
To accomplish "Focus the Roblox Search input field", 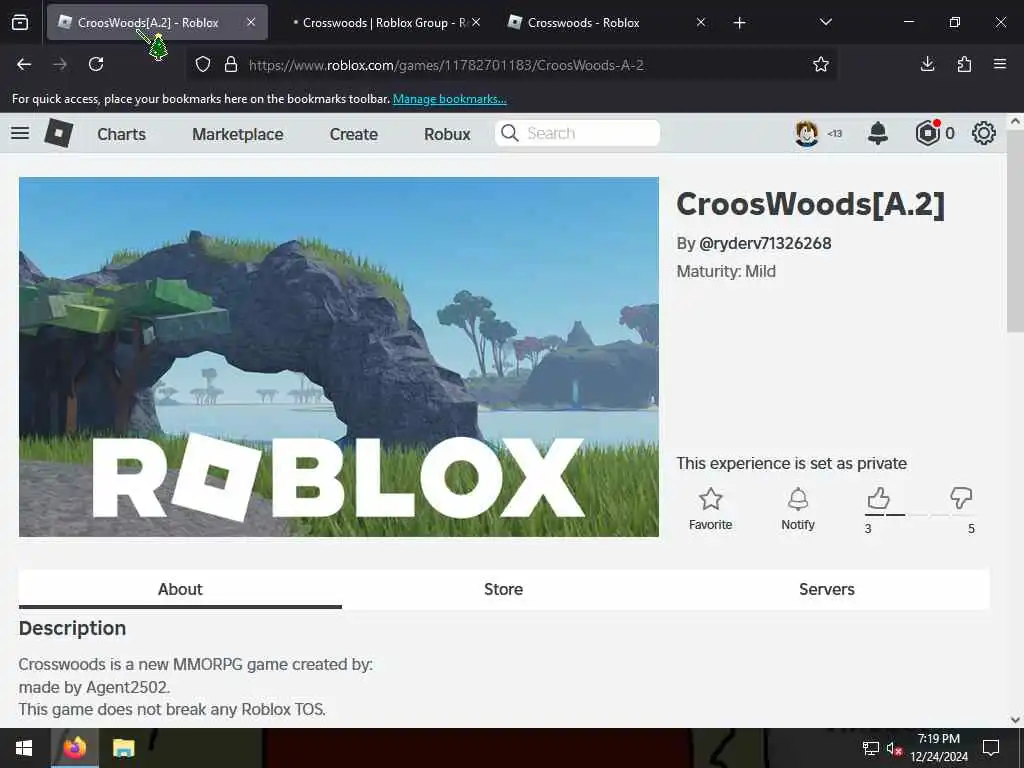I will [577, 133].
